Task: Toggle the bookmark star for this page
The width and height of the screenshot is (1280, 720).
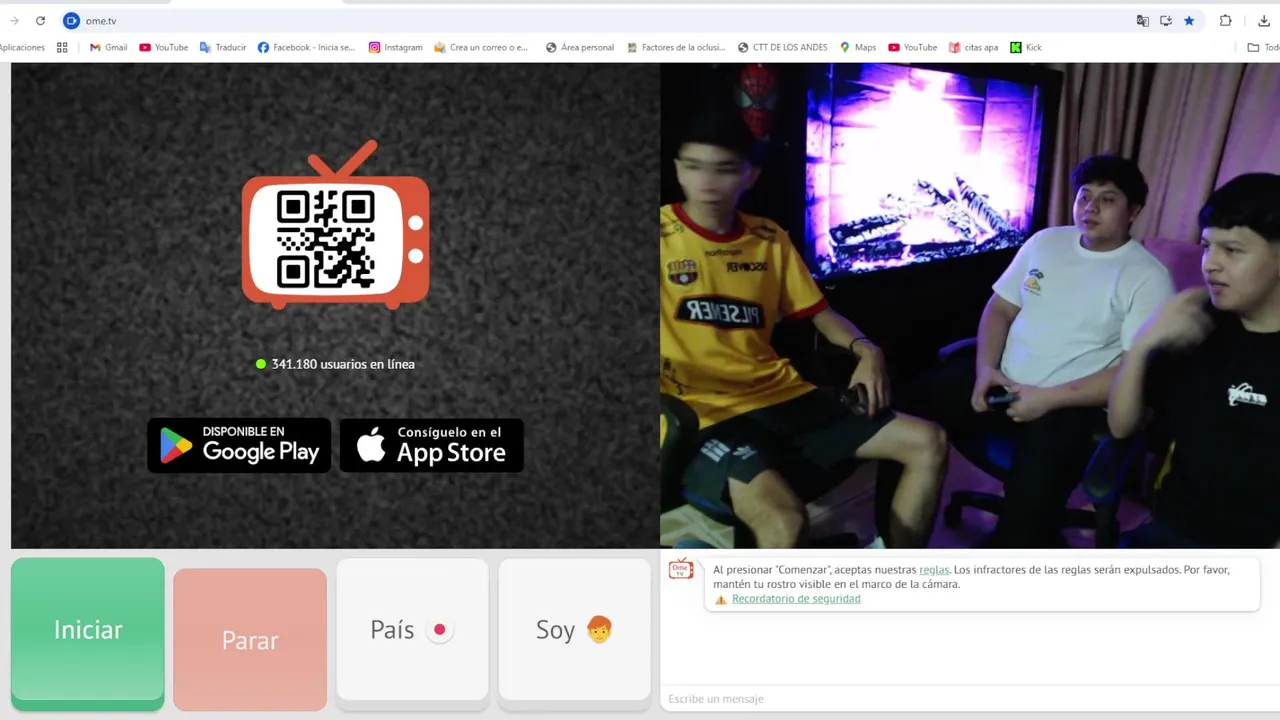Action: (x=1189, y=20)
